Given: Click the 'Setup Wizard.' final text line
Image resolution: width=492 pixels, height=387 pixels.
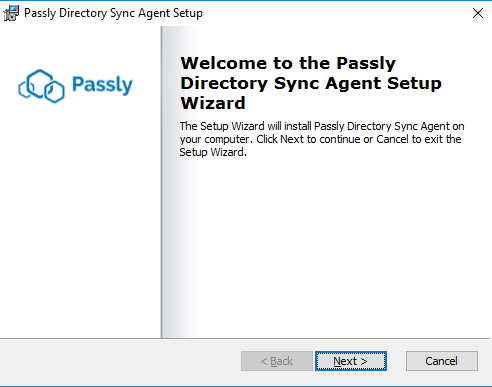Looking at the screenshot, I should pyautogui.click(x=213, y=152).
